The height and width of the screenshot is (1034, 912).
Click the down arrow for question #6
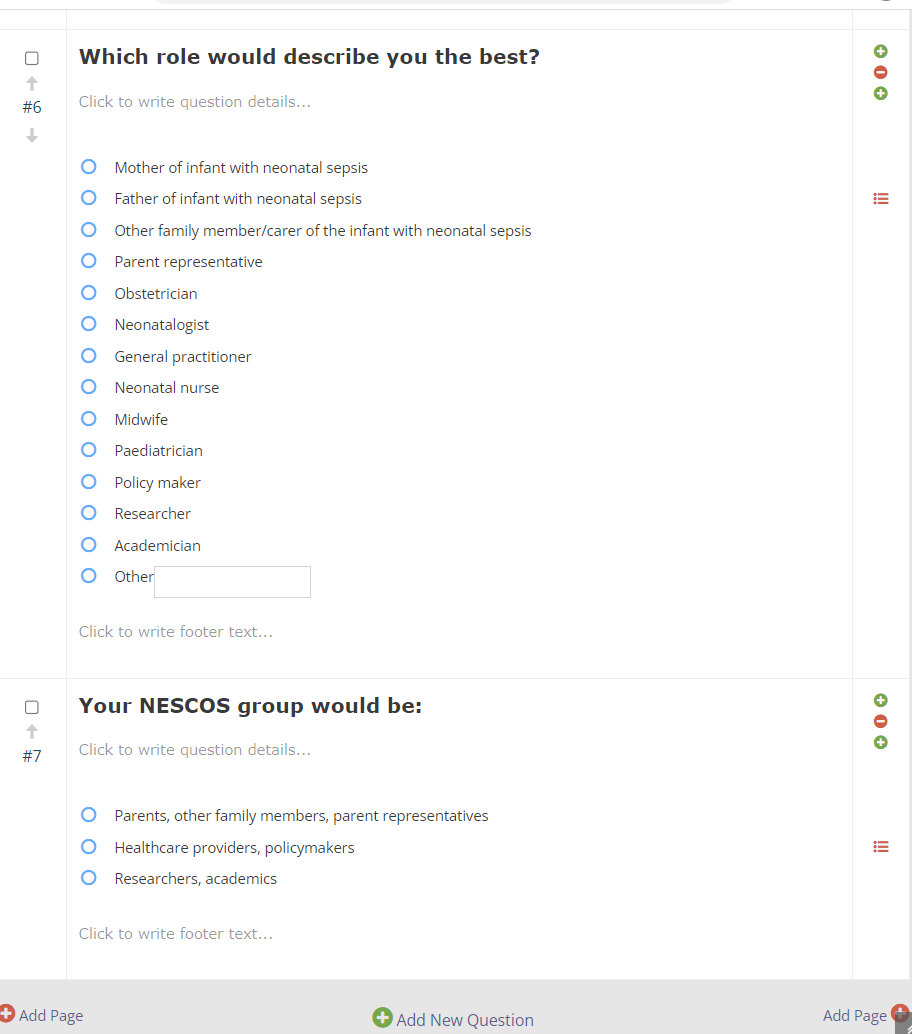32,135
